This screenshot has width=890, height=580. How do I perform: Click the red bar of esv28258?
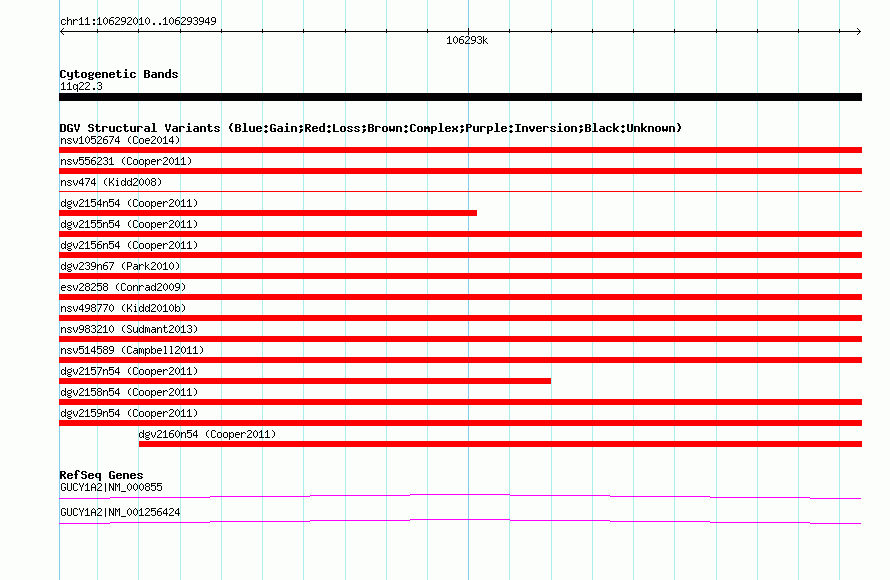tap(460, 297)
